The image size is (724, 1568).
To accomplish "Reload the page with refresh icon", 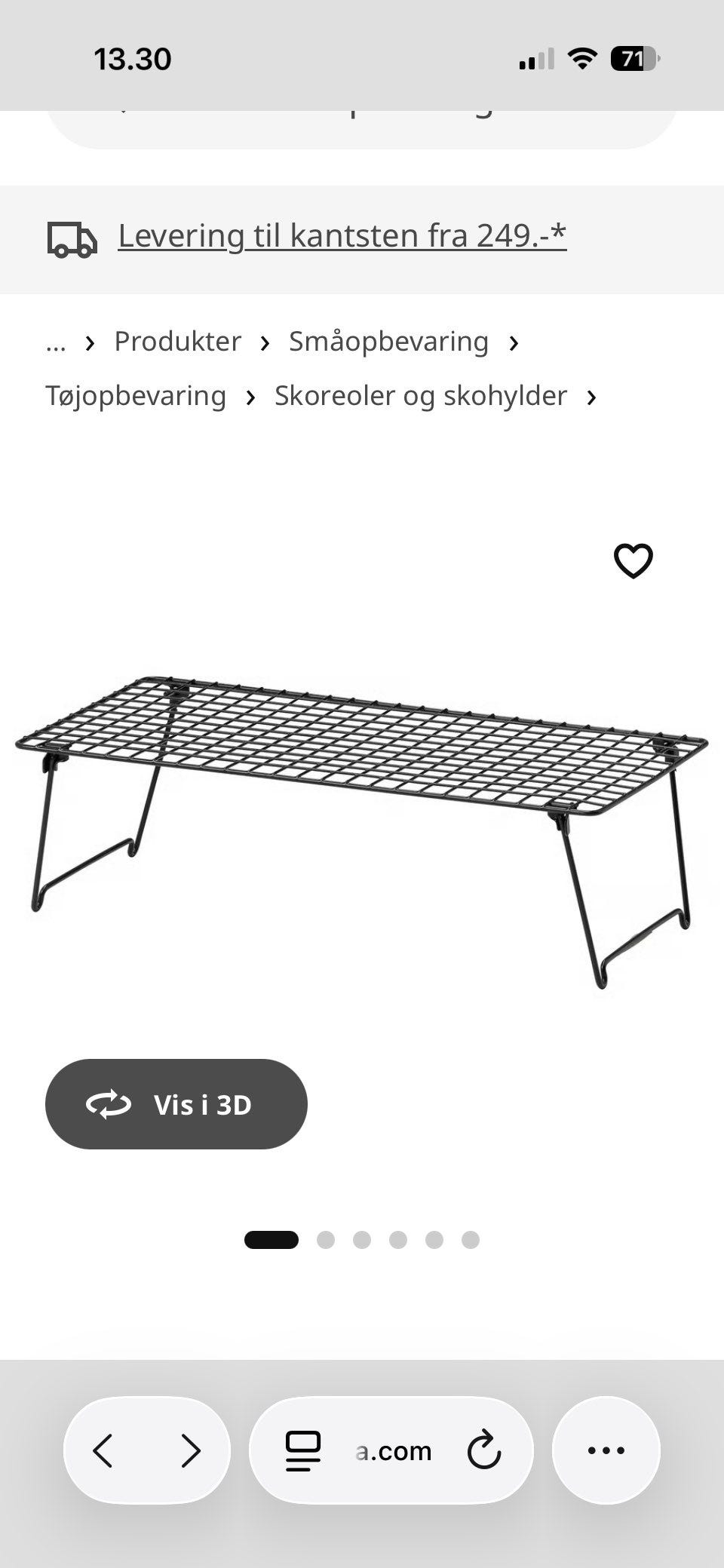I will tap(483, 1450).
